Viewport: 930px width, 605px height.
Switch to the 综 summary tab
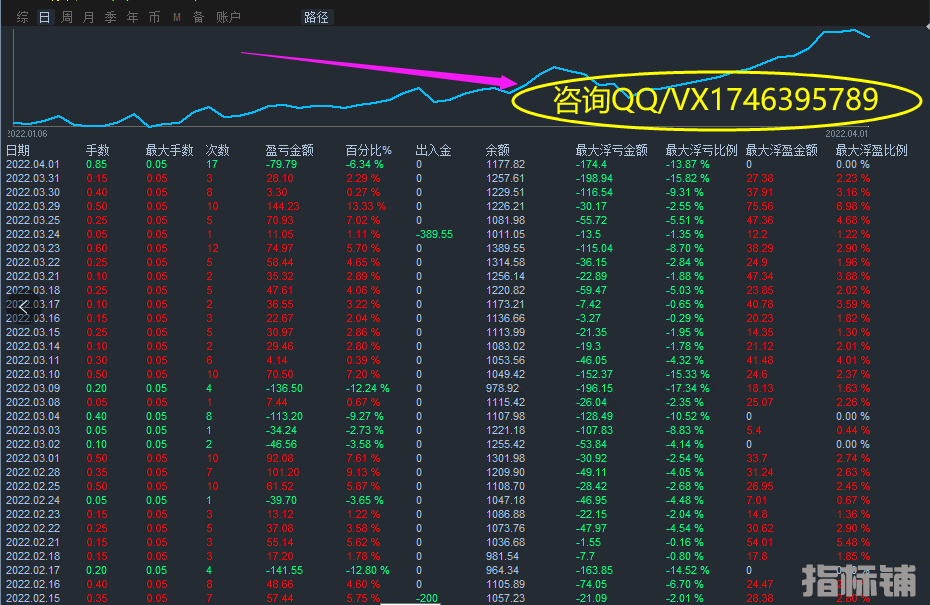[22, 17]
